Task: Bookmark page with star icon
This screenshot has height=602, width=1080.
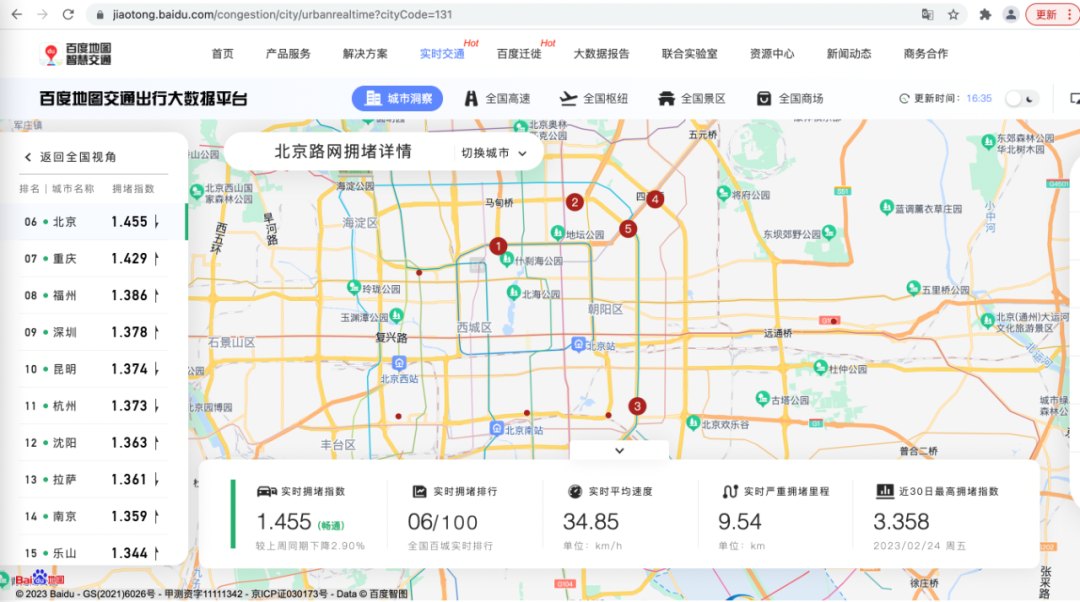Action: pyautogui.click(x=953, y=14)
